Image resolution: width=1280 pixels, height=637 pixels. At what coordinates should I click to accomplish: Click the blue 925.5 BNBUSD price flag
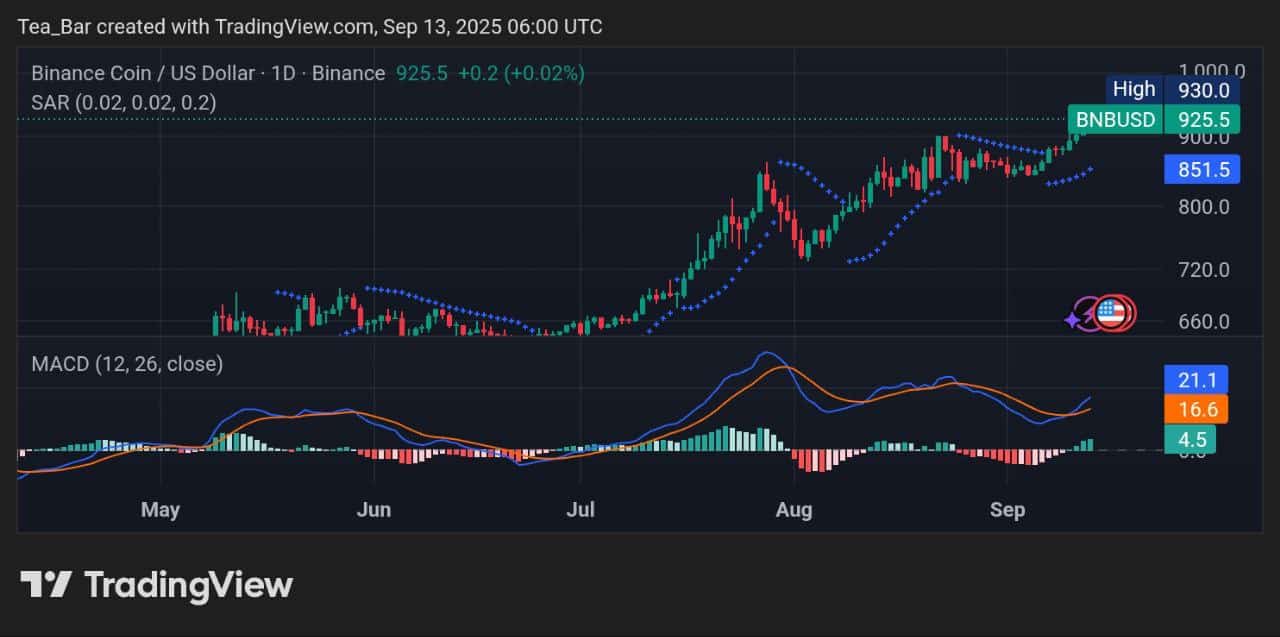coord(1152,119)
